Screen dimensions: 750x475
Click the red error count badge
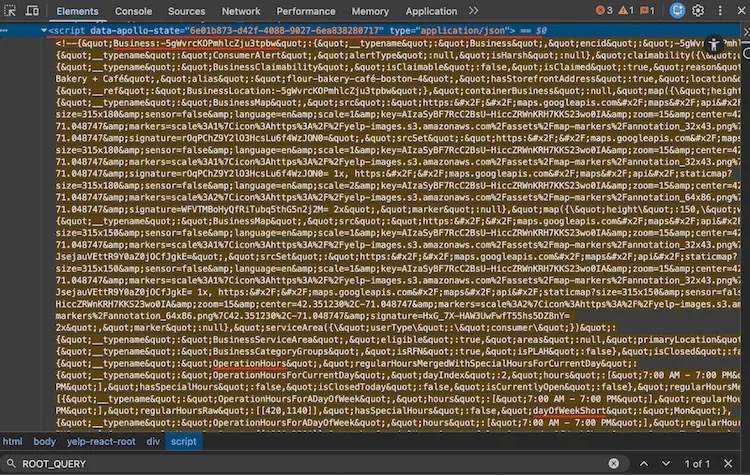604,11
